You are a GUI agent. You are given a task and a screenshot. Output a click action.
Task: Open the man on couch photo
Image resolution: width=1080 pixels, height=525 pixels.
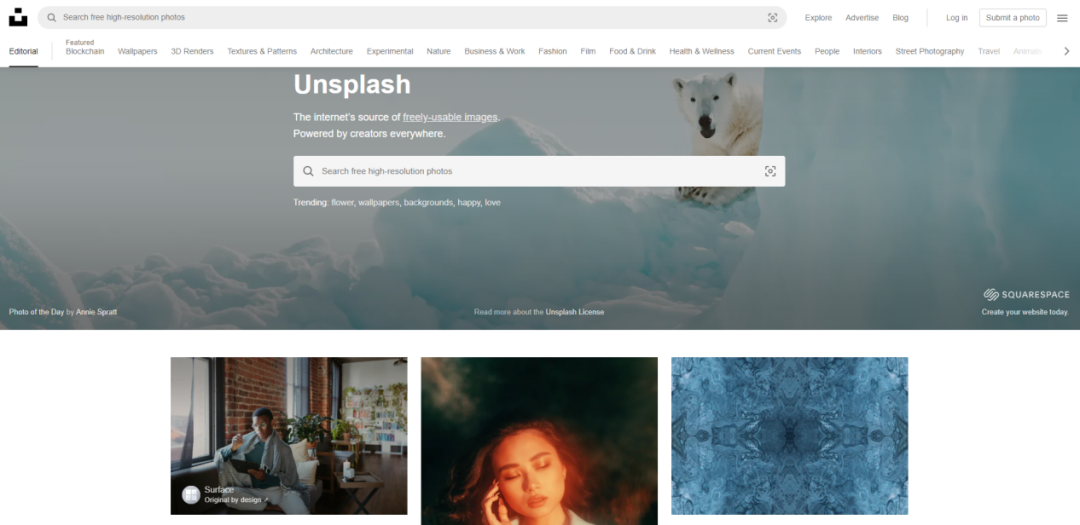pos(289,435)
